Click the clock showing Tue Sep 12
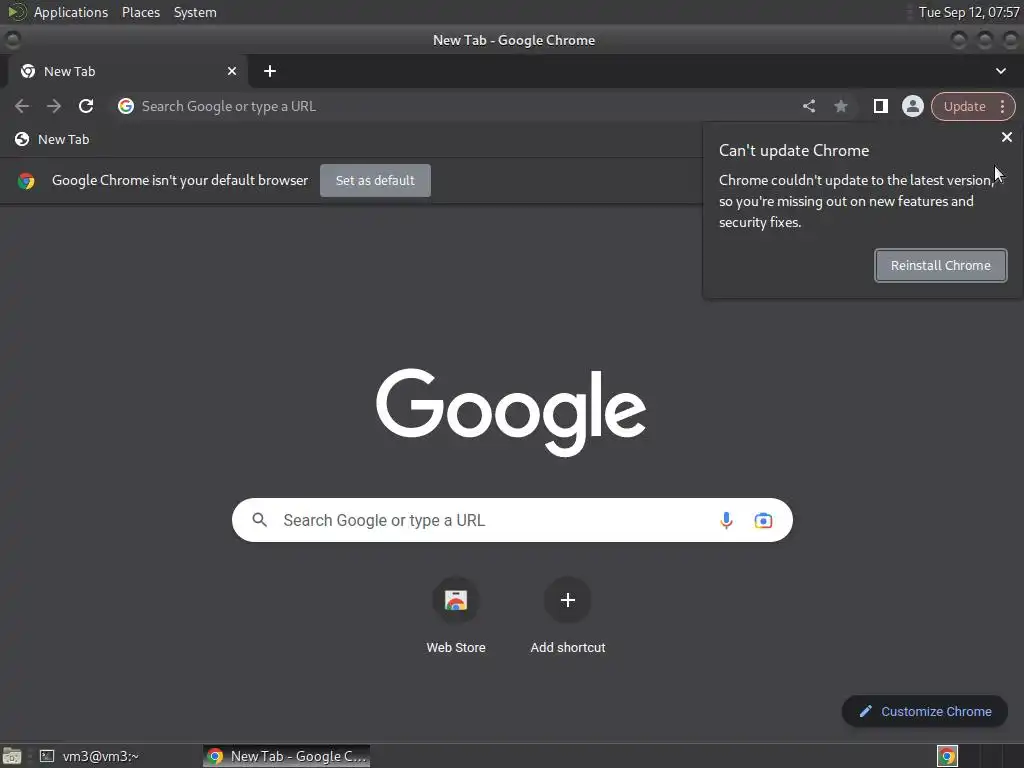Screen dimensions: 1024x768 (969, 12)
